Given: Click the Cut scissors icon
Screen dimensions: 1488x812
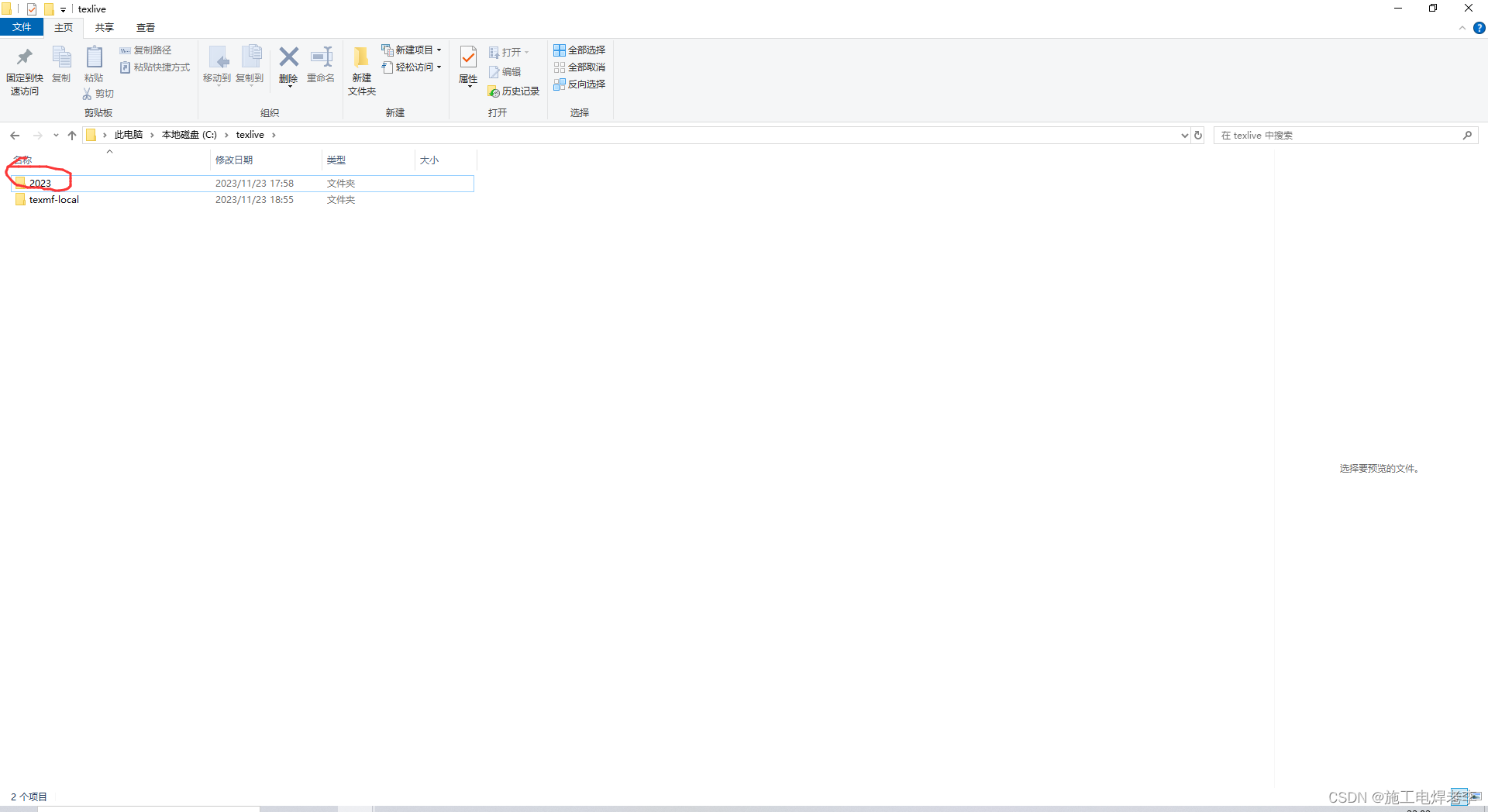Looking at the screenshot, I should [x=87, y=94].
